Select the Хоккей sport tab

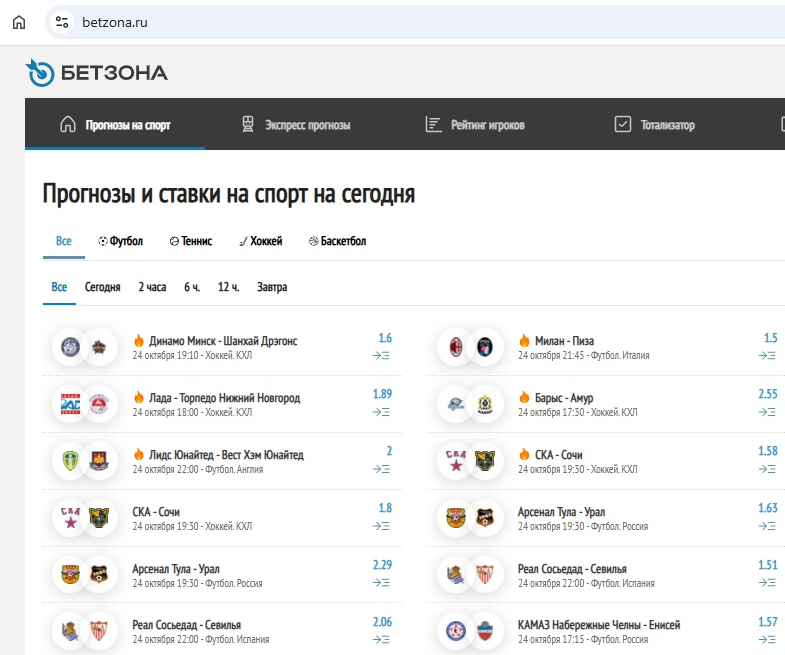pyautogui.click(x=261, y=241)
